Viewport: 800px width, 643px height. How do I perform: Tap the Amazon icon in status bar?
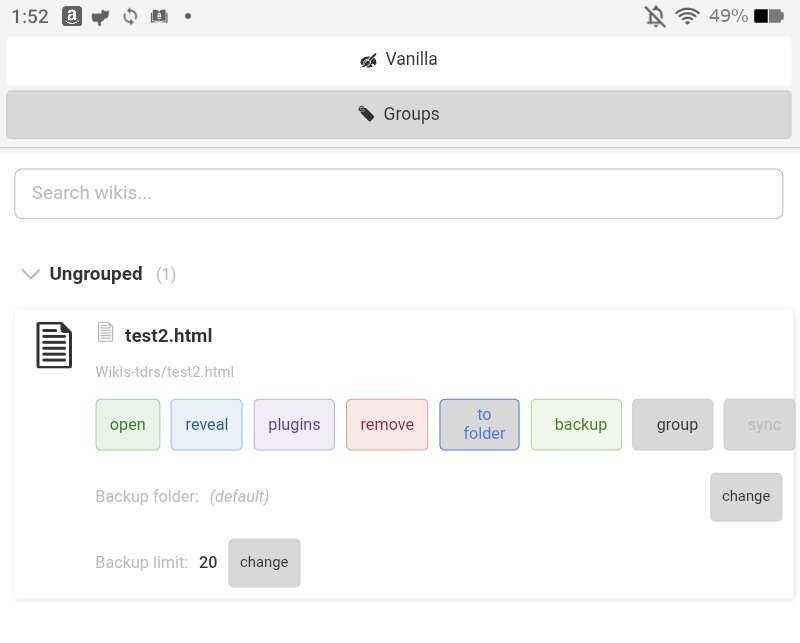tap(71, 16)
